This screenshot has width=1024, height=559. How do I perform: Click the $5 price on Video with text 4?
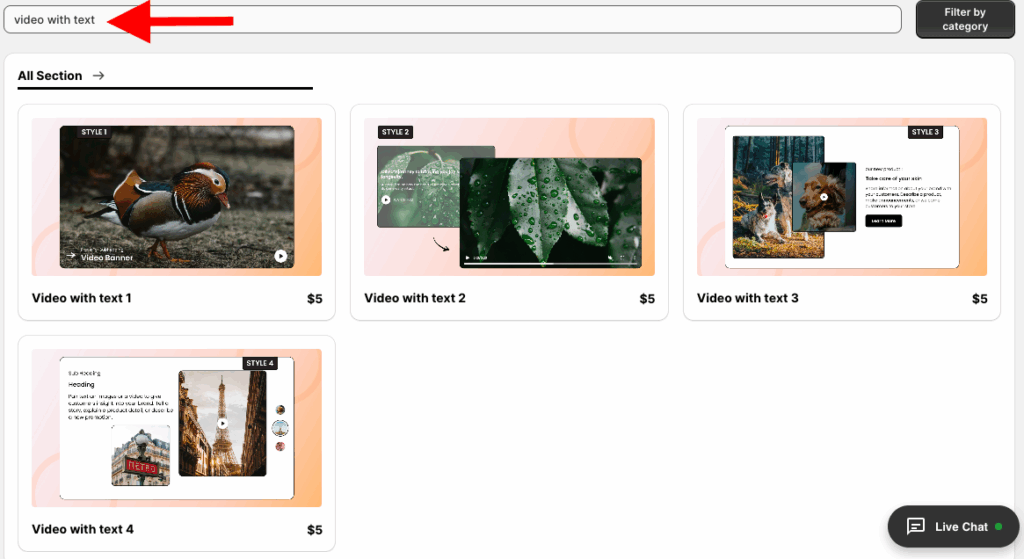point(315,530)
